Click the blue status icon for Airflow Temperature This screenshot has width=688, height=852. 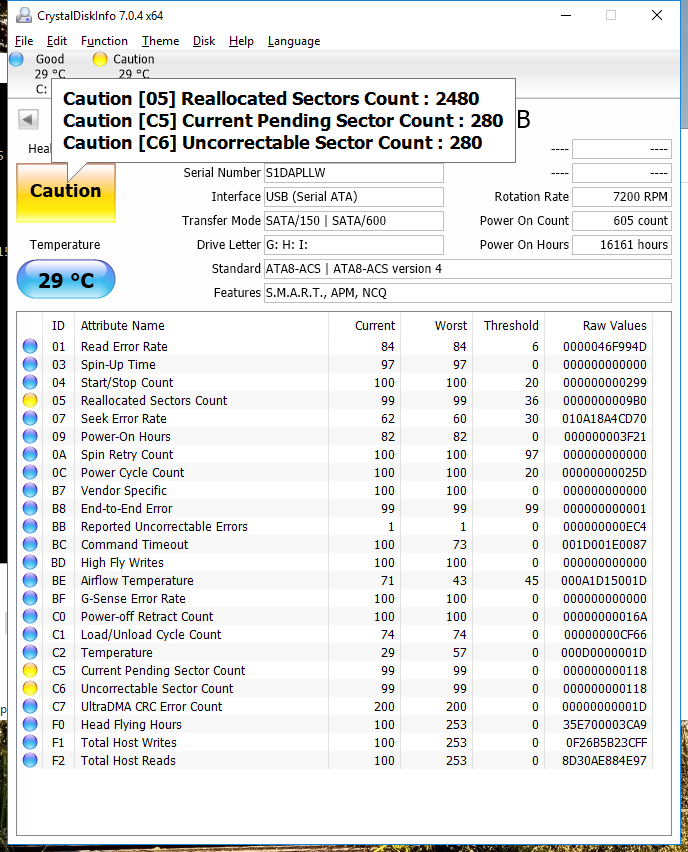point(30,580)
